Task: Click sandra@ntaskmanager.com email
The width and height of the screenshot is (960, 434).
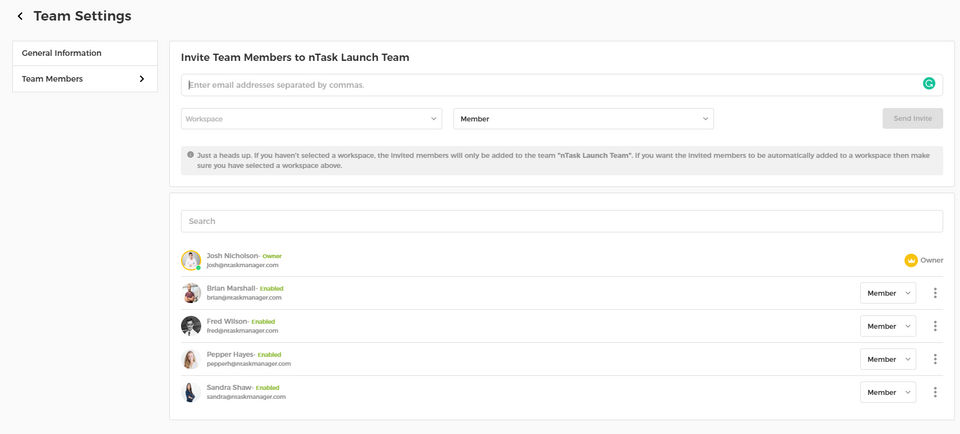Action: (x=246, y=397)
